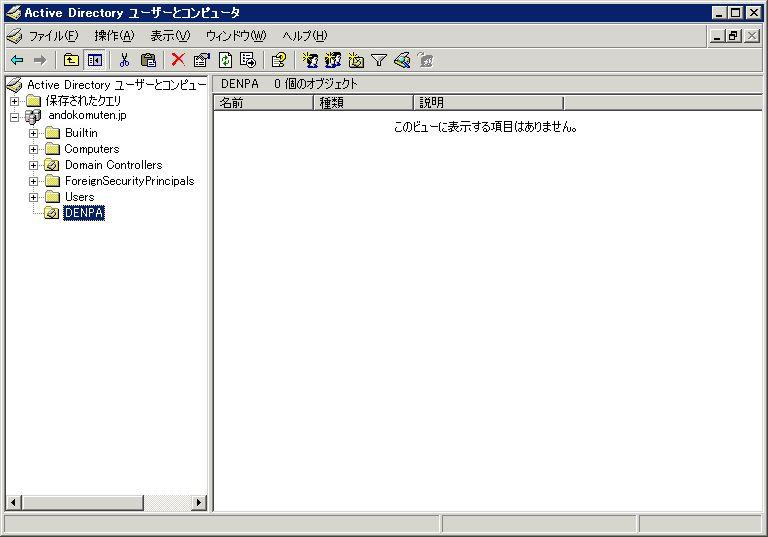Click the Cut scissors icon
This screenshot has width=768, height=537.
coord(124,60)
